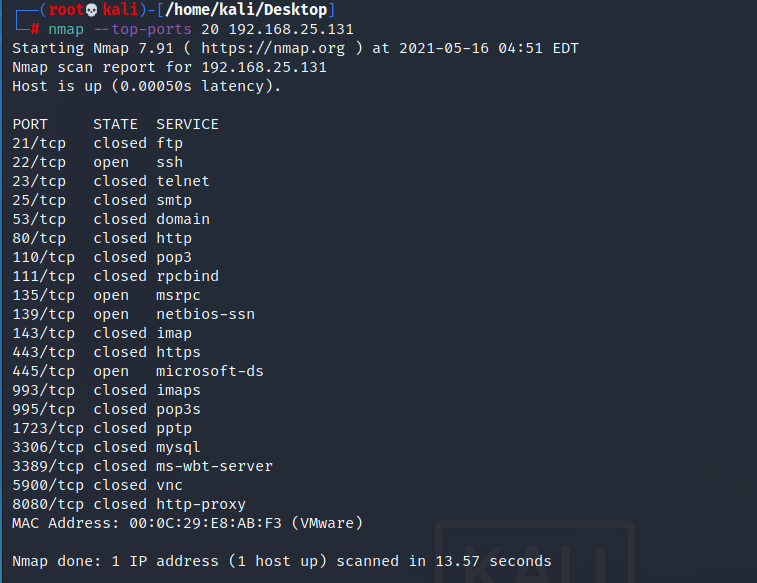Viewport: 757px width, 583px height.
Task: Click the 22/tcp open ssh line
Action: click(x=98, y=162)
